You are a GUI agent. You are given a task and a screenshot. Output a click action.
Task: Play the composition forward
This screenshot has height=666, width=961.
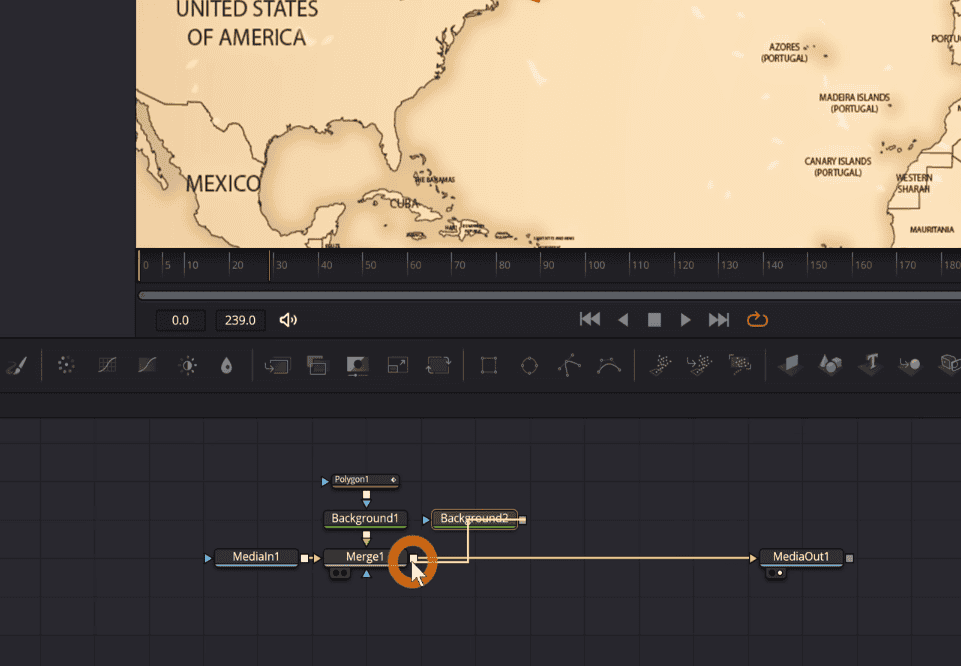click(686, 320)
